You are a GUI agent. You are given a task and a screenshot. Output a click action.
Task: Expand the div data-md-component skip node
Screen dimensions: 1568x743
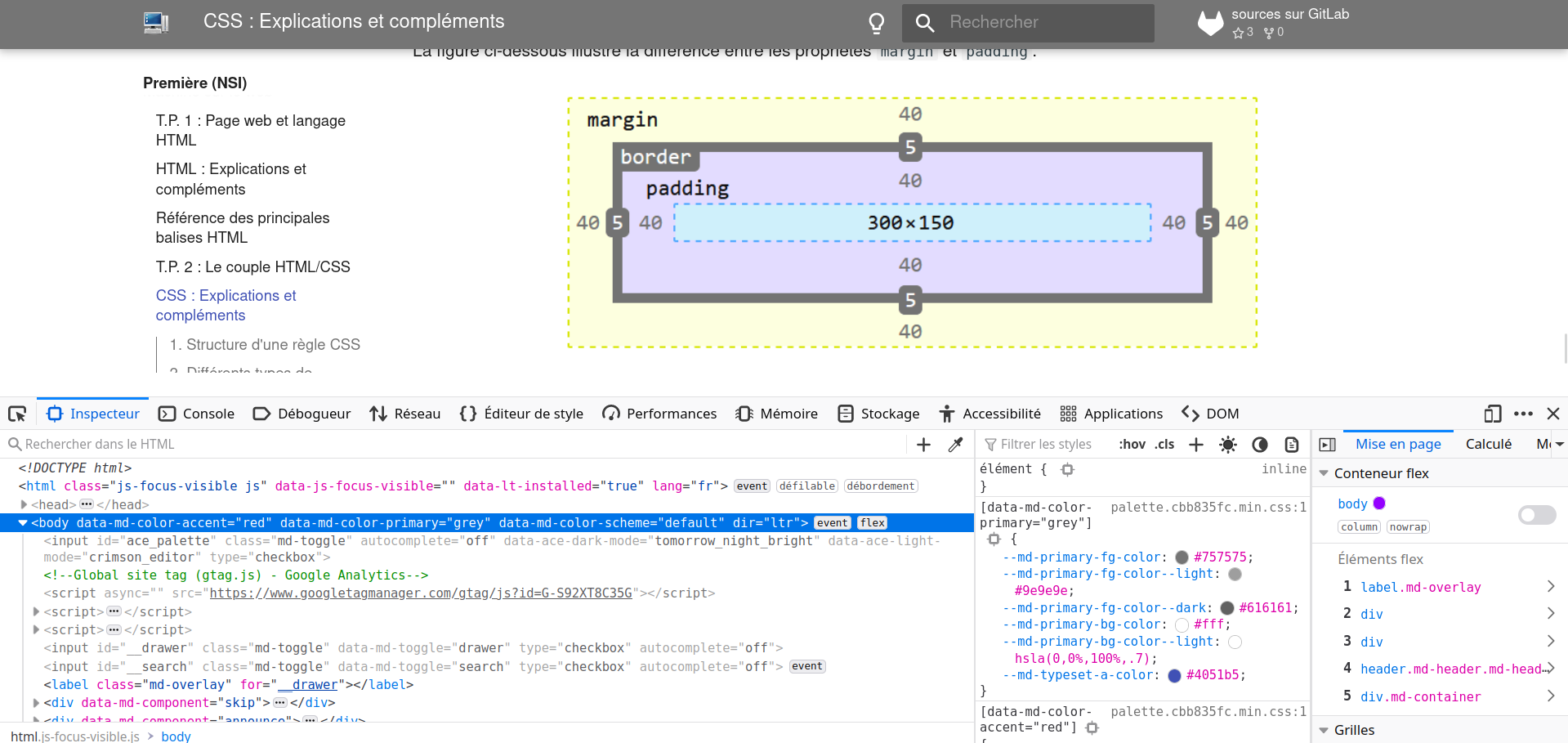pos(36,703)
